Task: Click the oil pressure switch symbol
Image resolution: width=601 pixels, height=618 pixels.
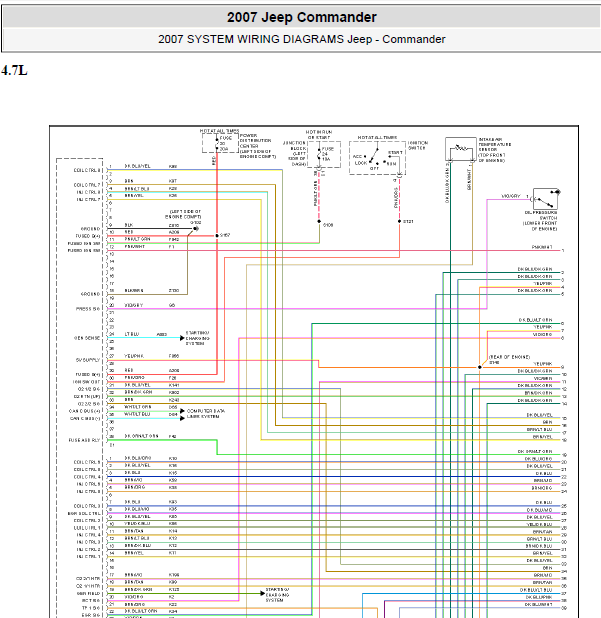Action: tap(545, 198)
